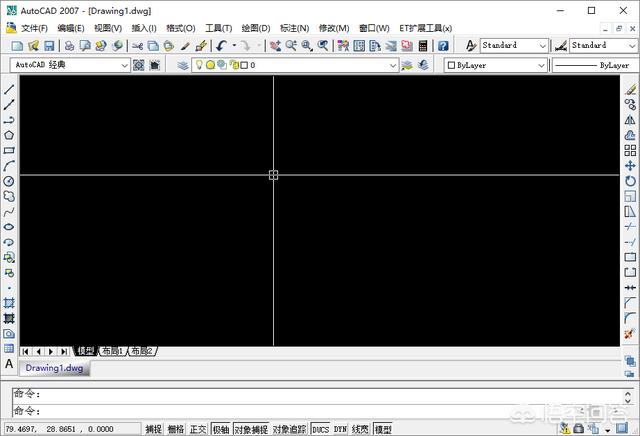
Task: Open QuickCalc calculator
Action: (x=423, y=46)
